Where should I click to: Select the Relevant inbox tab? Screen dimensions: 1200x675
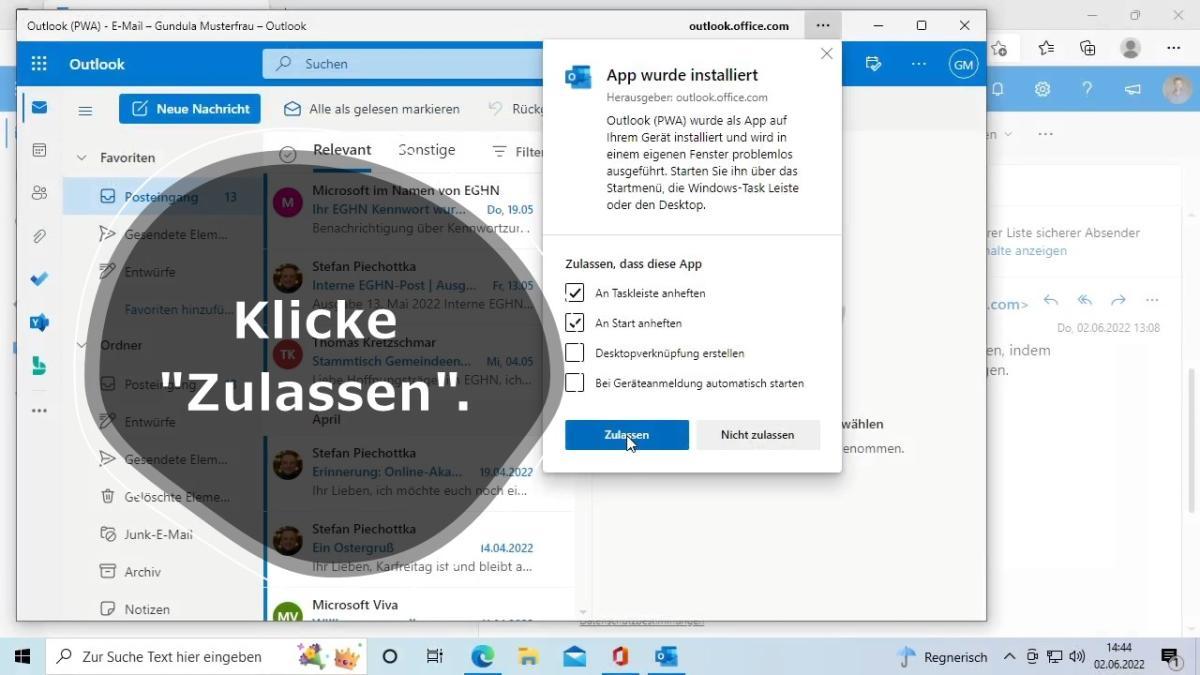coord(342,150)
